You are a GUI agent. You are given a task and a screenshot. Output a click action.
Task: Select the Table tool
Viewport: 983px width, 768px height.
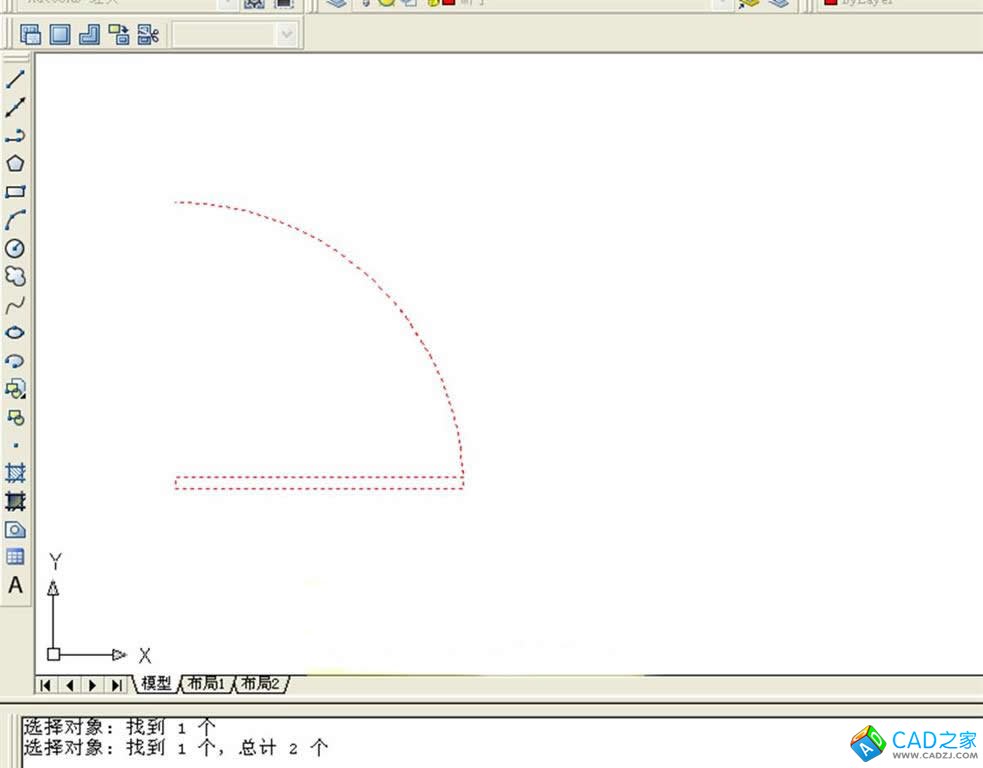[x=15, y=557]
